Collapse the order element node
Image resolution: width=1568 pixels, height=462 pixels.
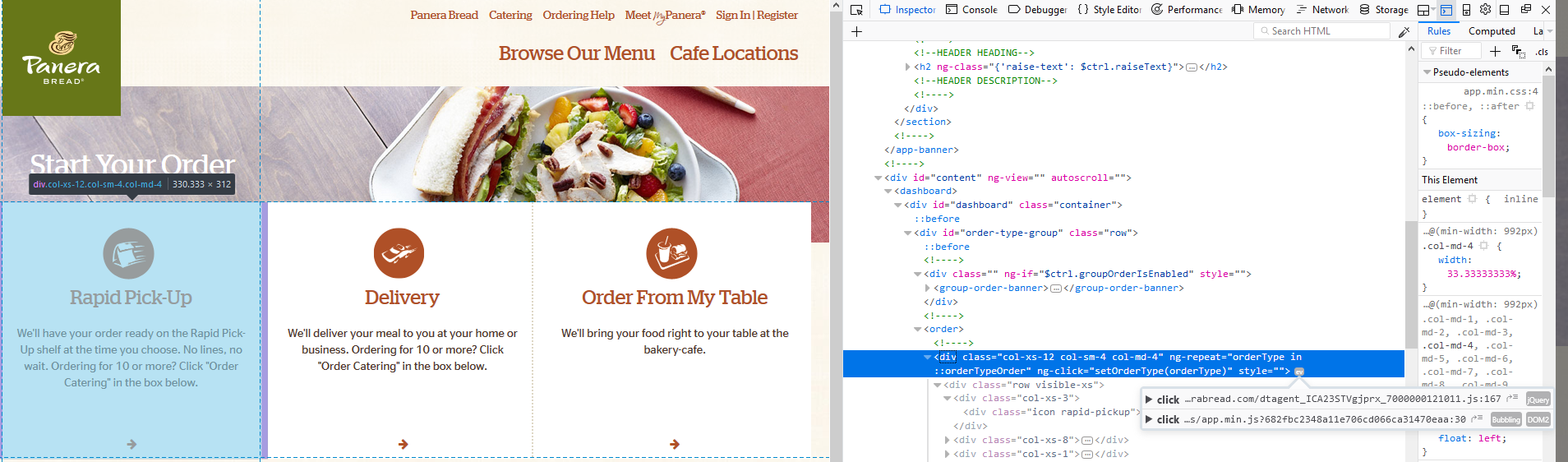coord(918,329)
